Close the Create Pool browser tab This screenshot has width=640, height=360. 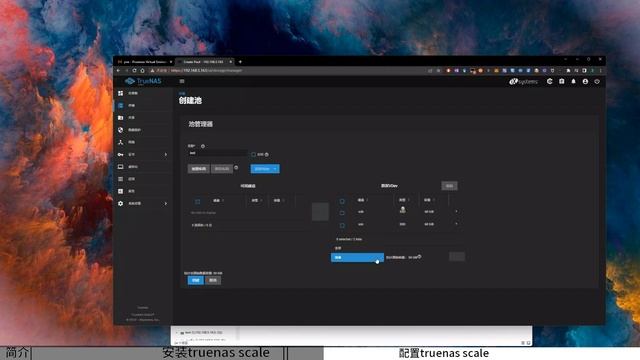tap(231, 62)
